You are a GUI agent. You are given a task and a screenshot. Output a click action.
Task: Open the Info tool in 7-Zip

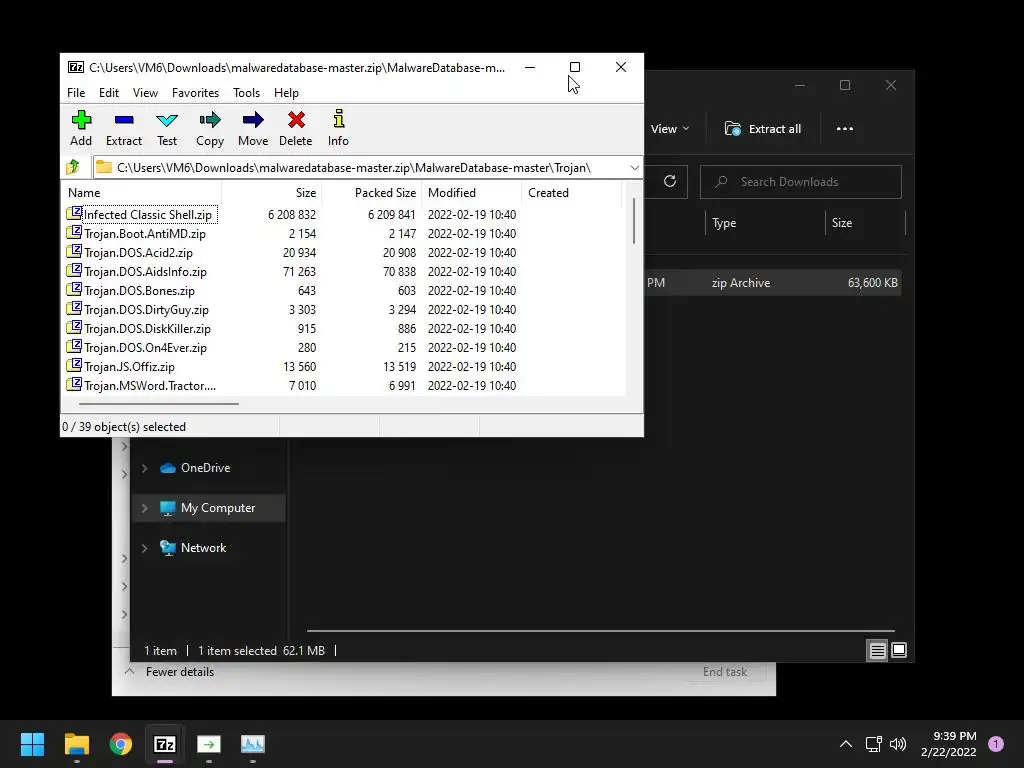point(338,120)
